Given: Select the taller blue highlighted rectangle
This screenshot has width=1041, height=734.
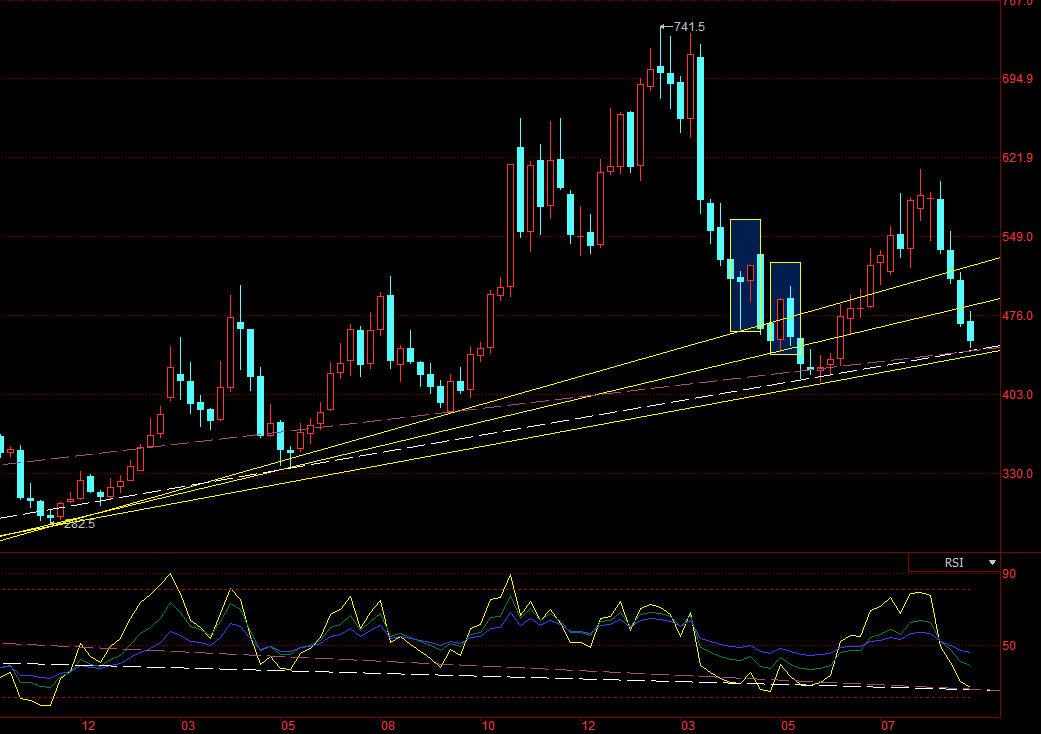Looking at the screenshot, I should [745, 275].
